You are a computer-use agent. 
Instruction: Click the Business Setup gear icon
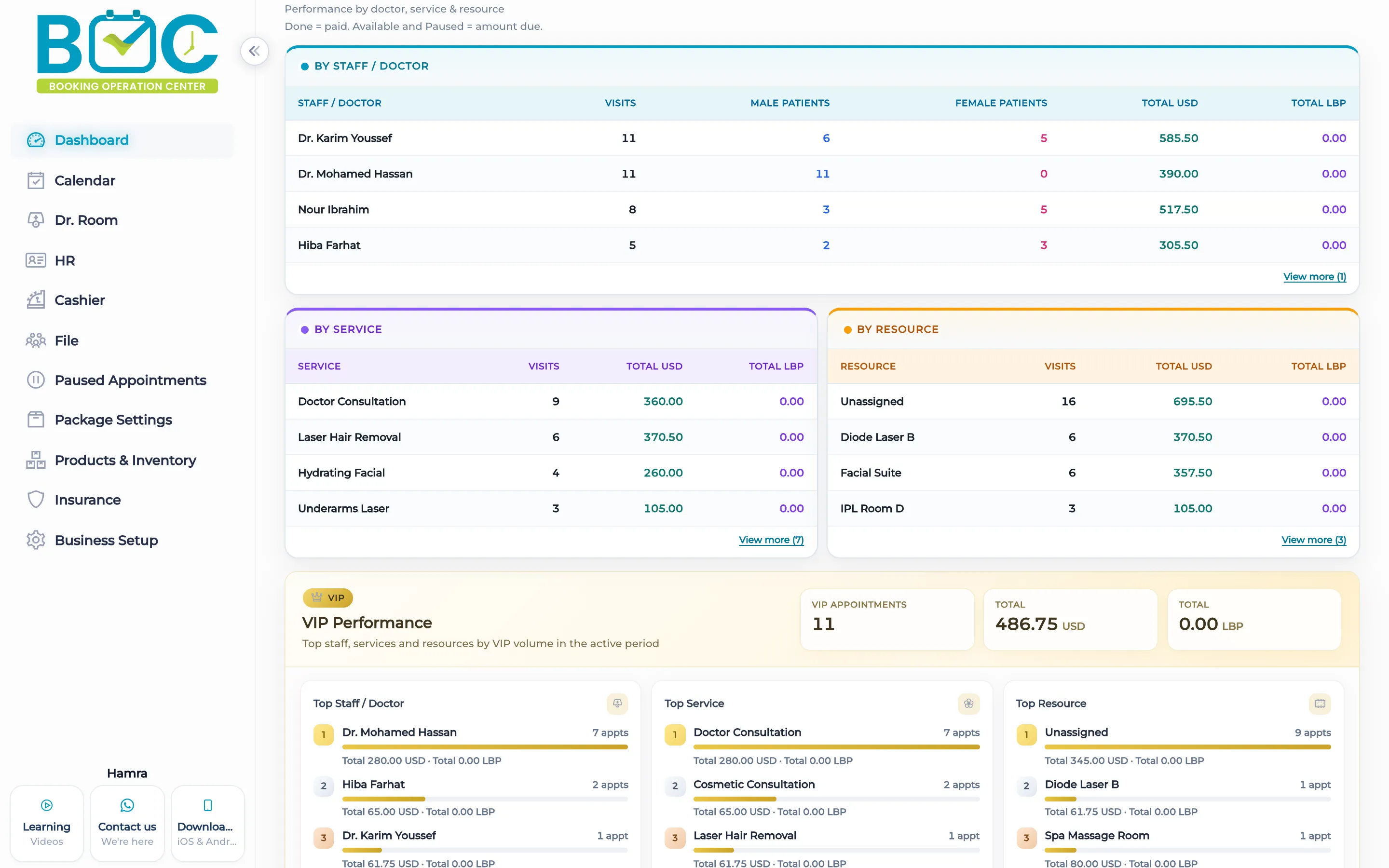[36, 540]
